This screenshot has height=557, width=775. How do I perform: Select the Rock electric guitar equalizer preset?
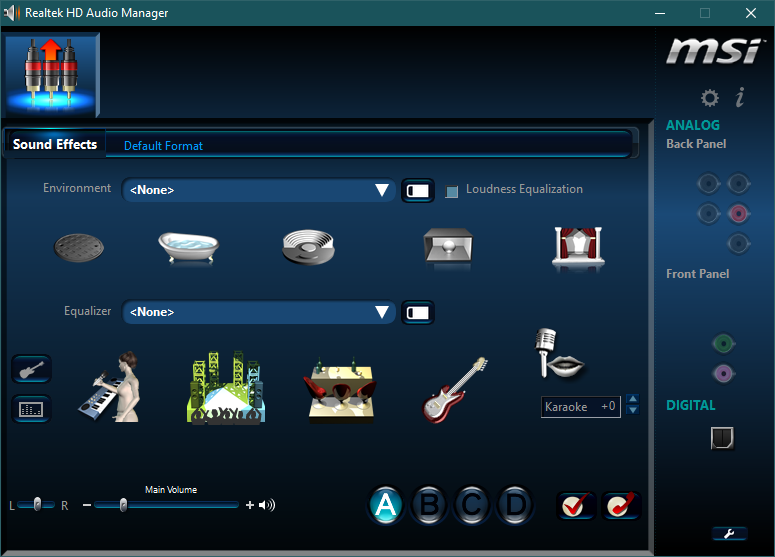[x=455, y=389]
